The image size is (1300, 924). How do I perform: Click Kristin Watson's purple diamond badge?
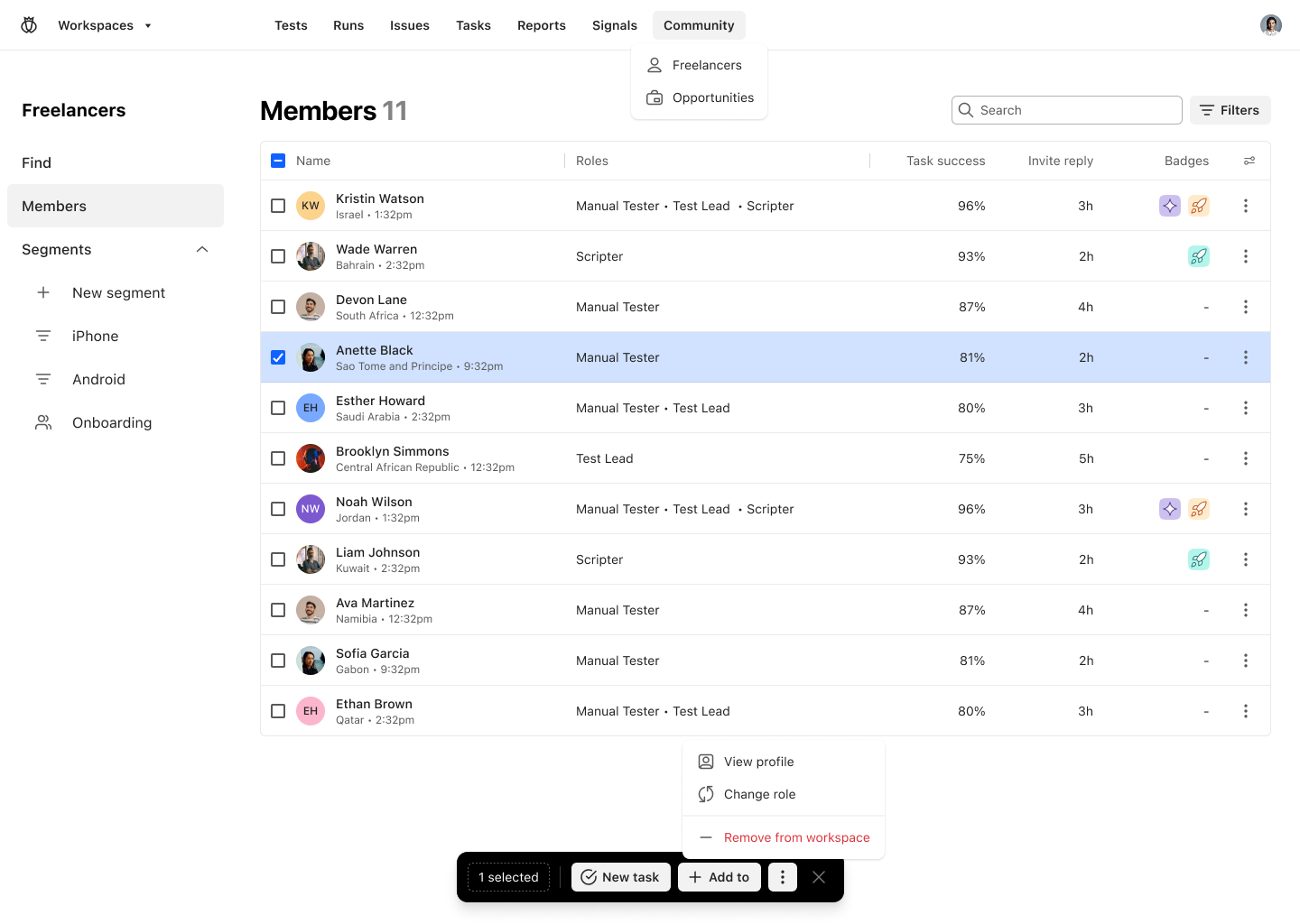pos(1169,205)
